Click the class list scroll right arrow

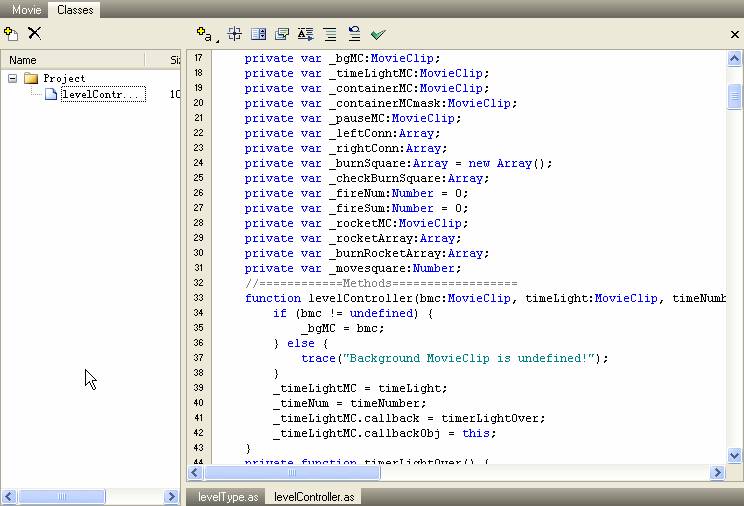click(x=171, y=497)
